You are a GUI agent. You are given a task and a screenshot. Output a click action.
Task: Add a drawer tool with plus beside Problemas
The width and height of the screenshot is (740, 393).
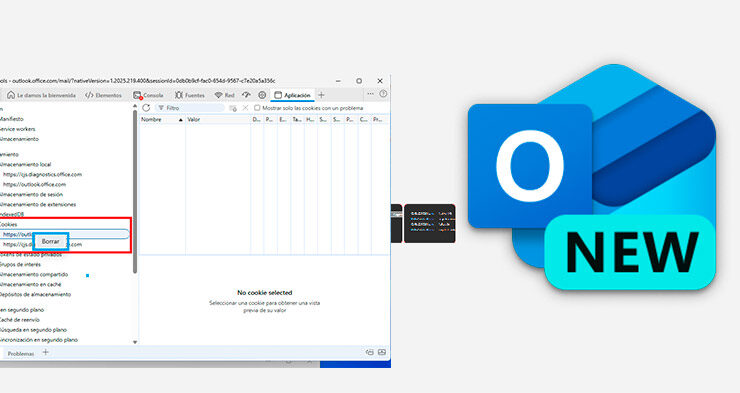pos(45,352)
